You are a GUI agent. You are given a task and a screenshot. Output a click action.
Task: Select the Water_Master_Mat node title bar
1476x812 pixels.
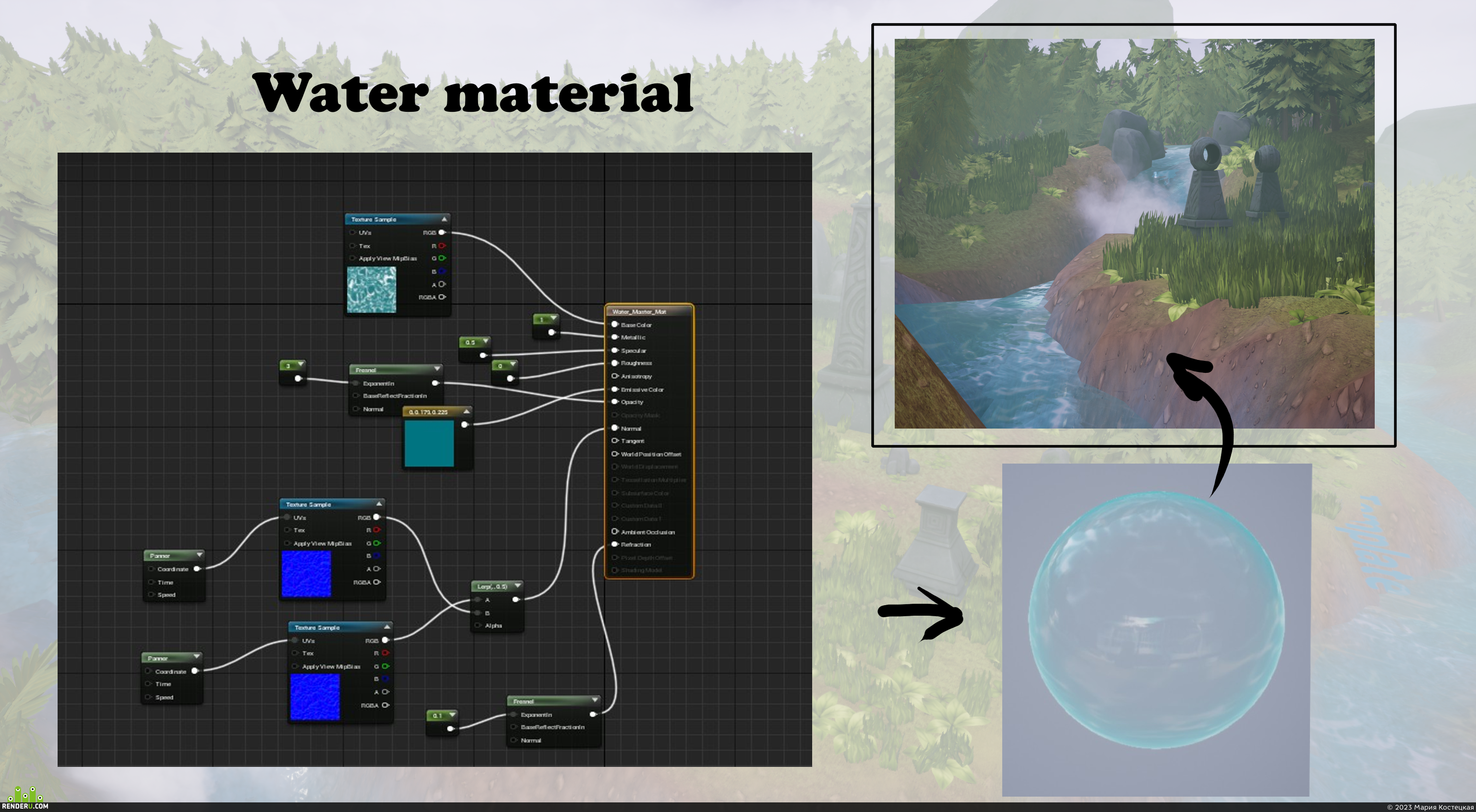(649, 311)
